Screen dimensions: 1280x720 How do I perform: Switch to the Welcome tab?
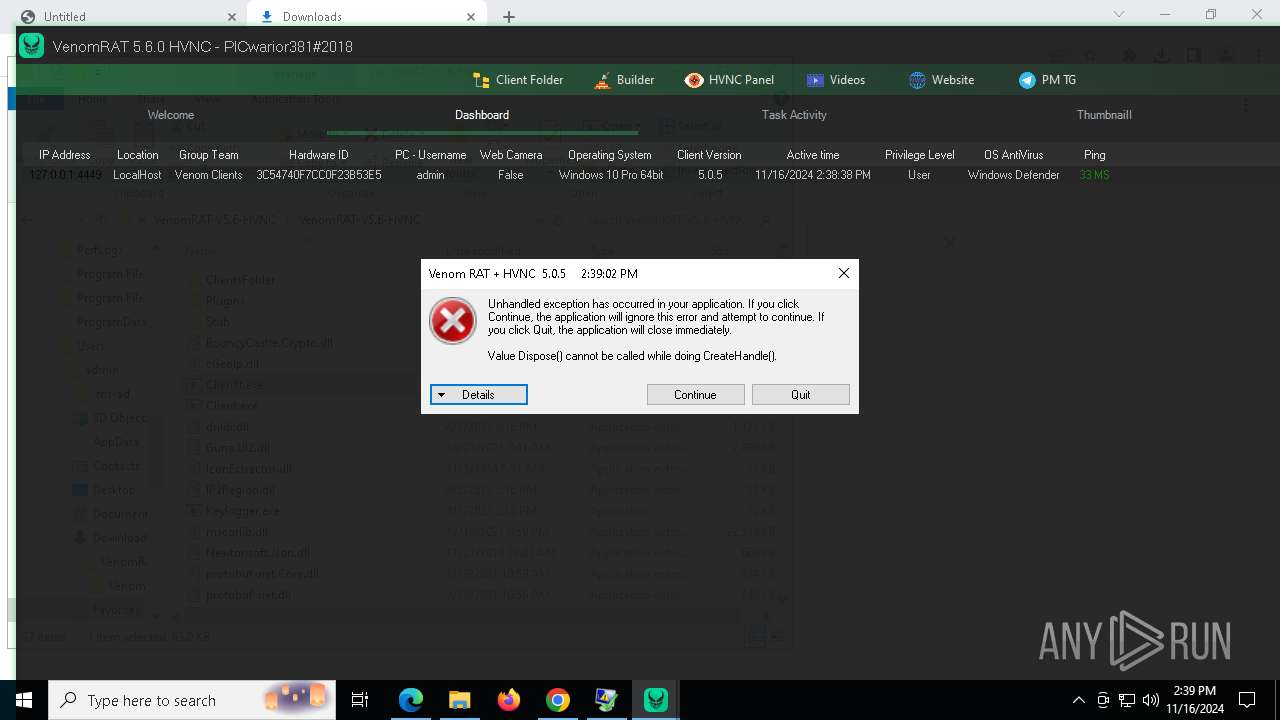(x=171, y=115)
